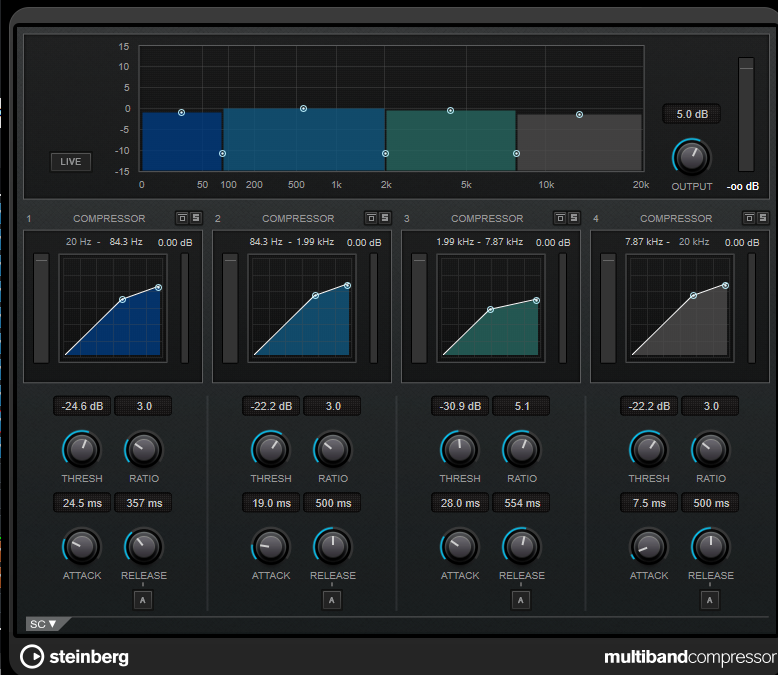Image resolution: width=778 pixels, height=675 pixels.
Task: Click band 1 gain handle in spectrum
Action: click(x=182, y=113)
